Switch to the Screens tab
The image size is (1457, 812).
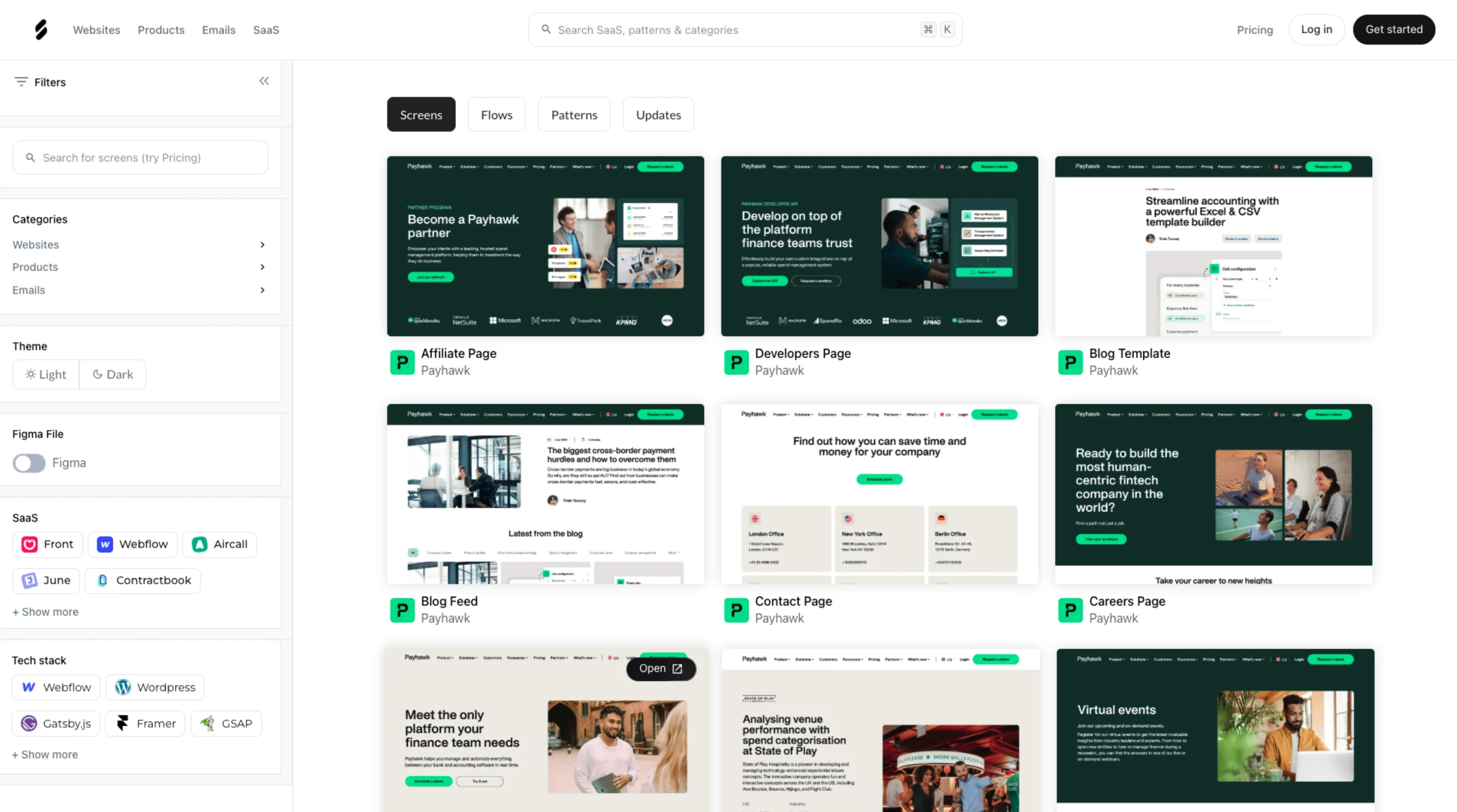(421, 114)
